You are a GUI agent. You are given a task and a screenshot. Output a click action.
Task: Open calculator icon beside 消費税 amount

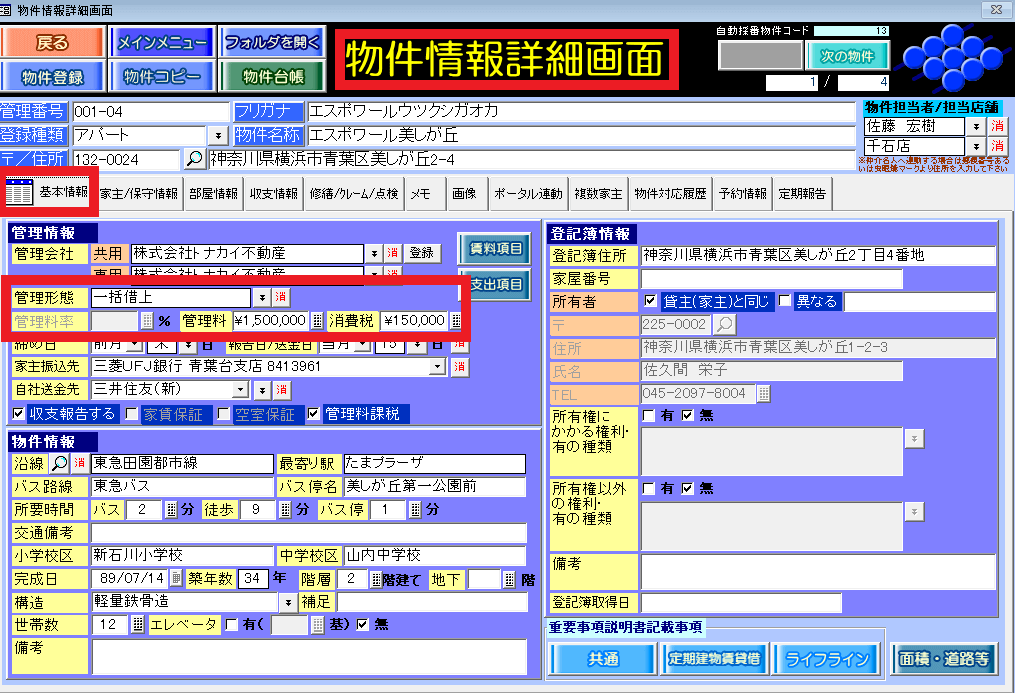pyautogui.click(x=456, y=321)
